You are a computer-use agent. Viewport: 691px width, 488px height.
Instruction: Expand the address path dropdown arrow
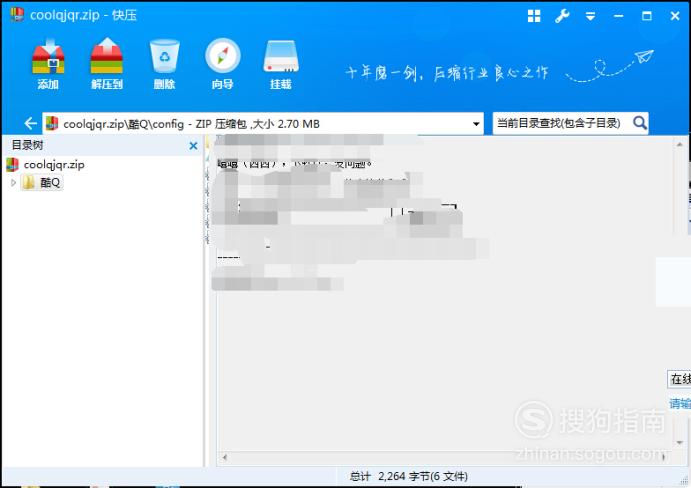click(476, 124)
